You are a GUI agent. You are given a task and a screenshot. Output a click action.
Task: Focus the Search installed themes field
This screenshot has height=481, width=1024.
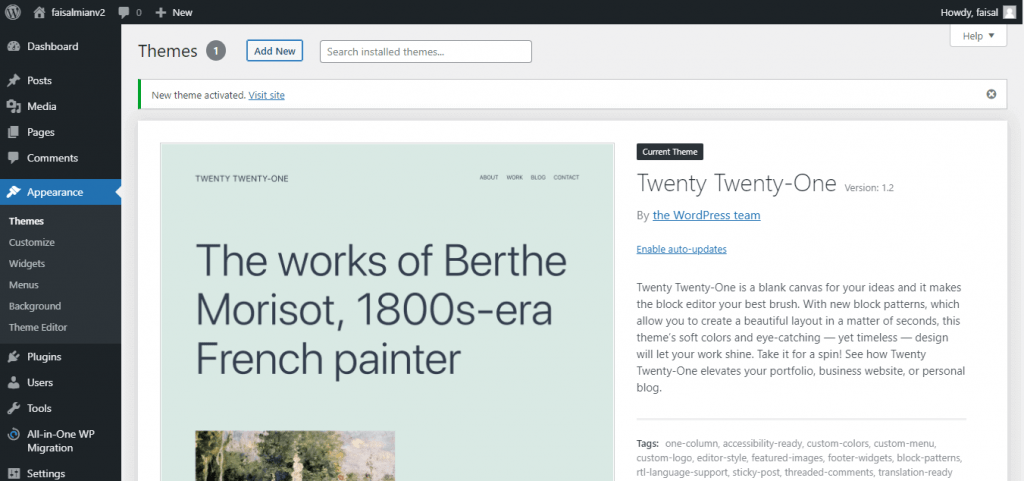coord(426,52)
